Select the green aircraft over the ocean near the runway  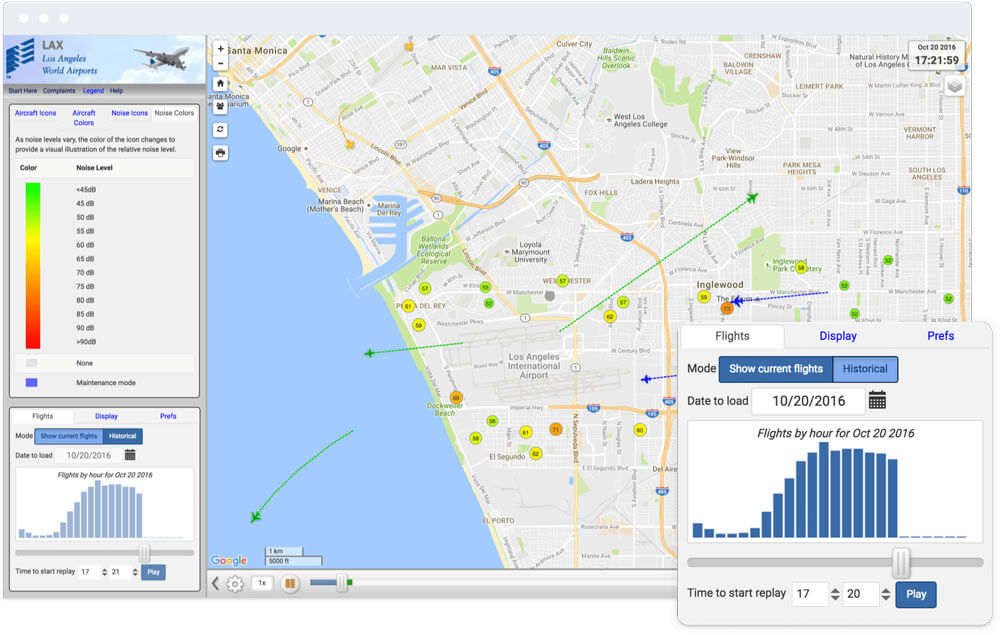click(369, 353)
